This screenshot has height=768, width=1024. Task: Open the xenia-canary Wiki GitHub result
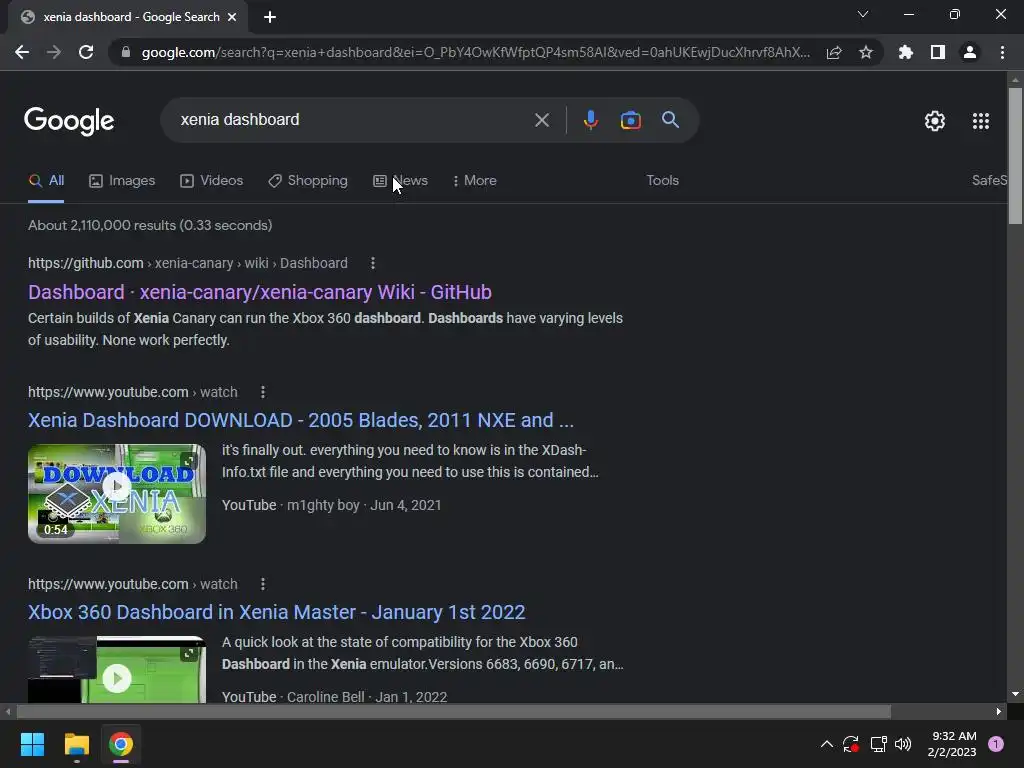pyautogui.click(x=260, y=292)
